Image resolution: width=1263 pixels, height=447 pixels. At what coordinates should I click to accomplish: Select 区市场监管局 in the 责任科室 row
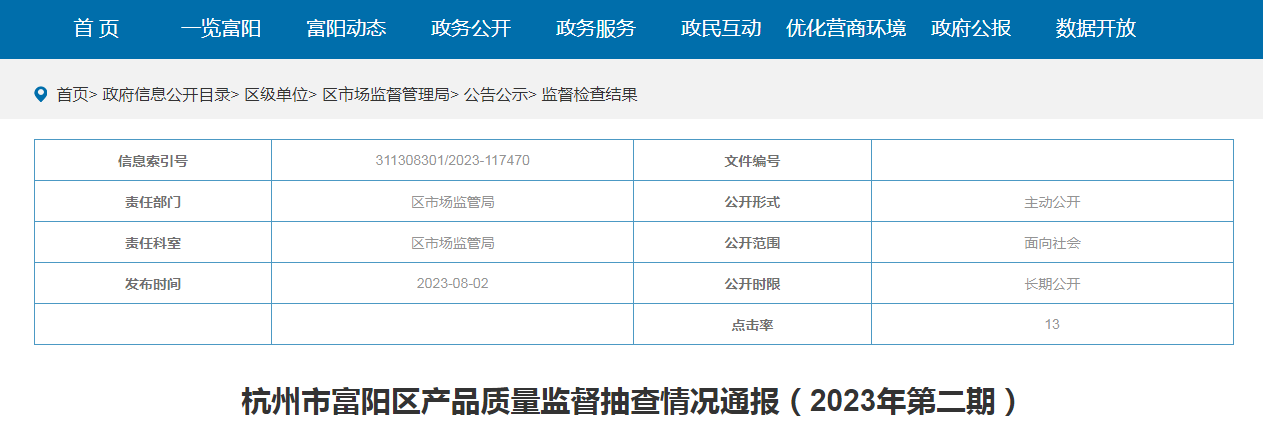click(452, 242)
